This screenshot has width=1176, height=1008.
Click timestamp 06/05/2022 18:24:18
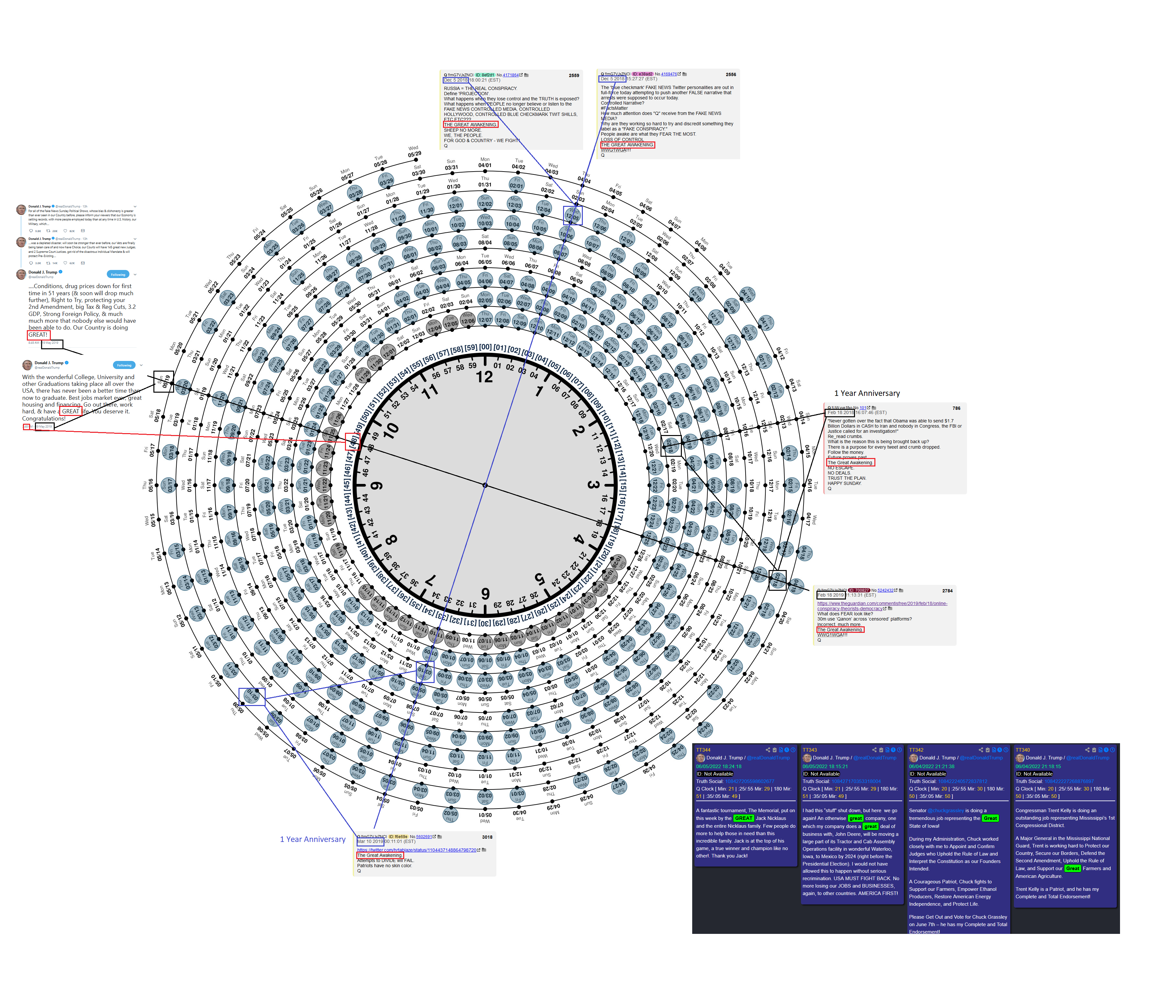pyautogui.click(x=718, y=766)
